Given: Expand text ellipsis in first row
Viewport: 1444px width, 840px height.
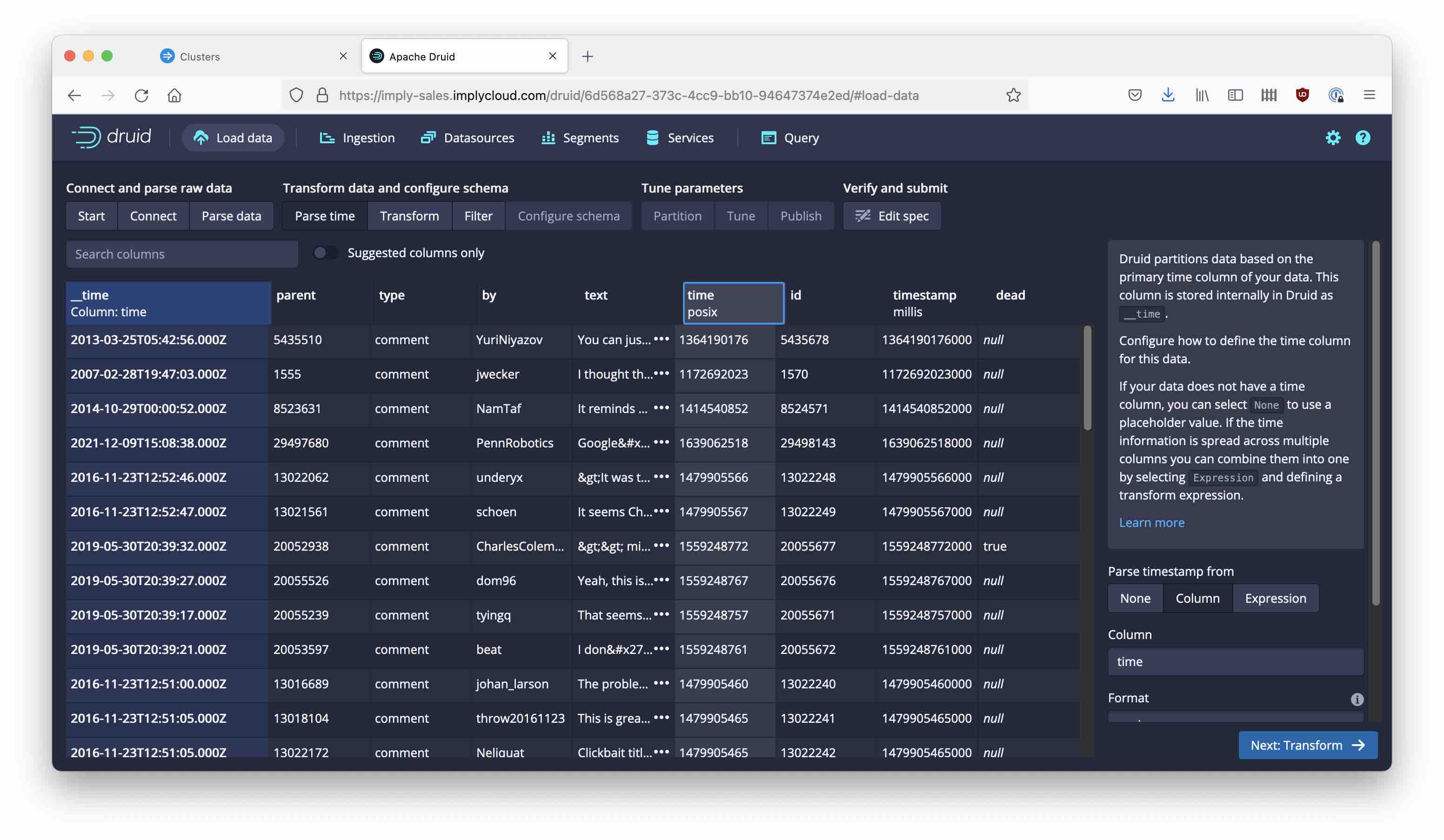Looking at the screenshot, I should pos(661,339).
